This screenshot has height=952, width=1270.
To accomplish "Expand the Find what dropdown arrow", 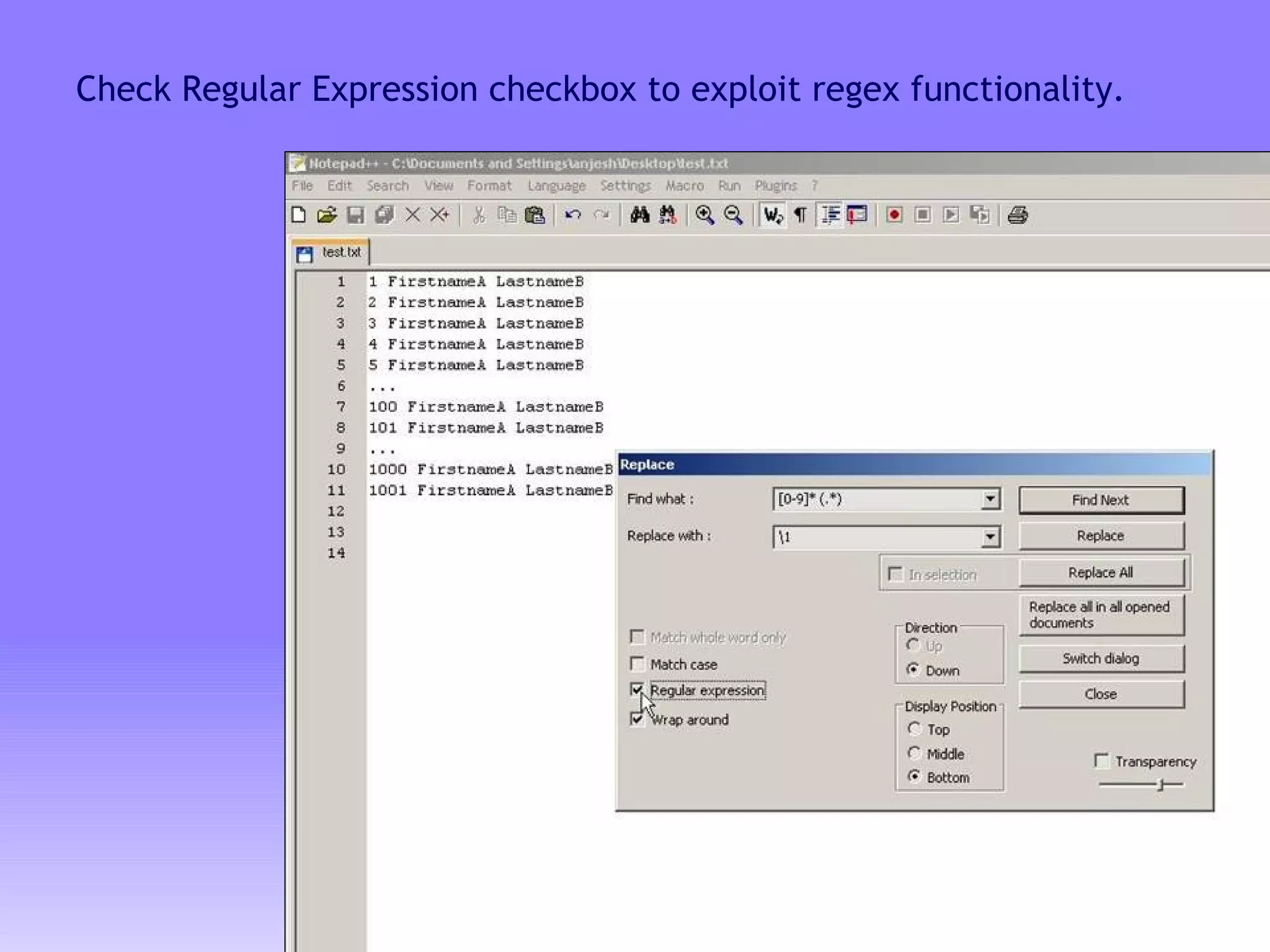I will pyautogui.click(x=990, y=499).
